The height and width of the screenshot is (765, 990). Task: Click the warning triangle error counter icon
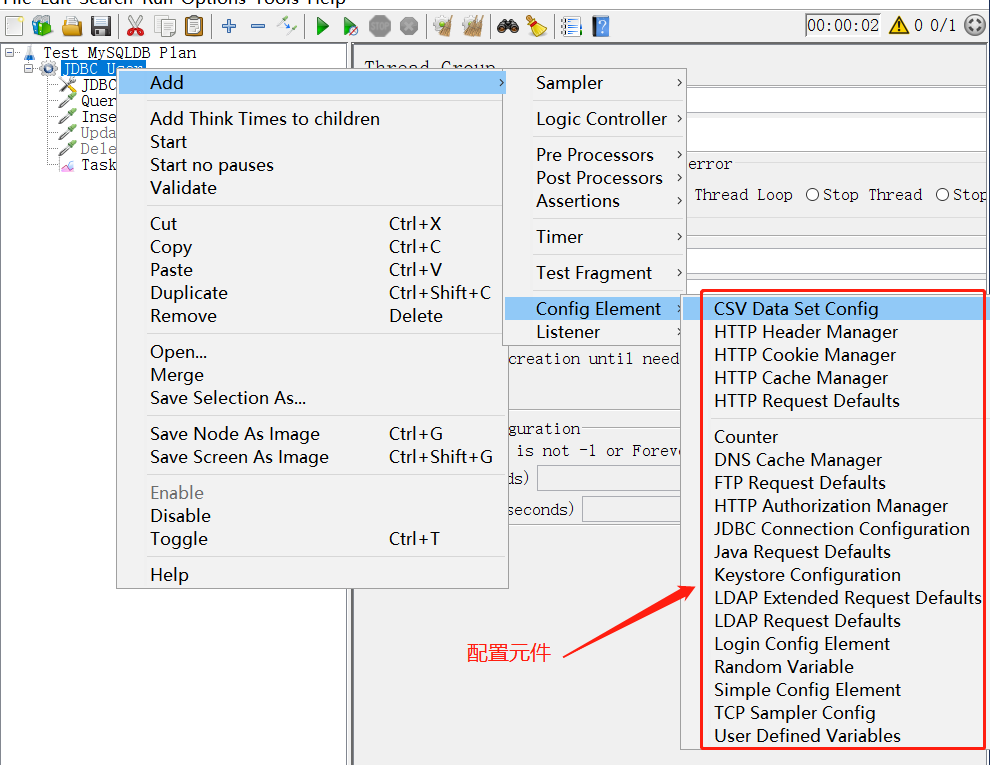[899, 26]
